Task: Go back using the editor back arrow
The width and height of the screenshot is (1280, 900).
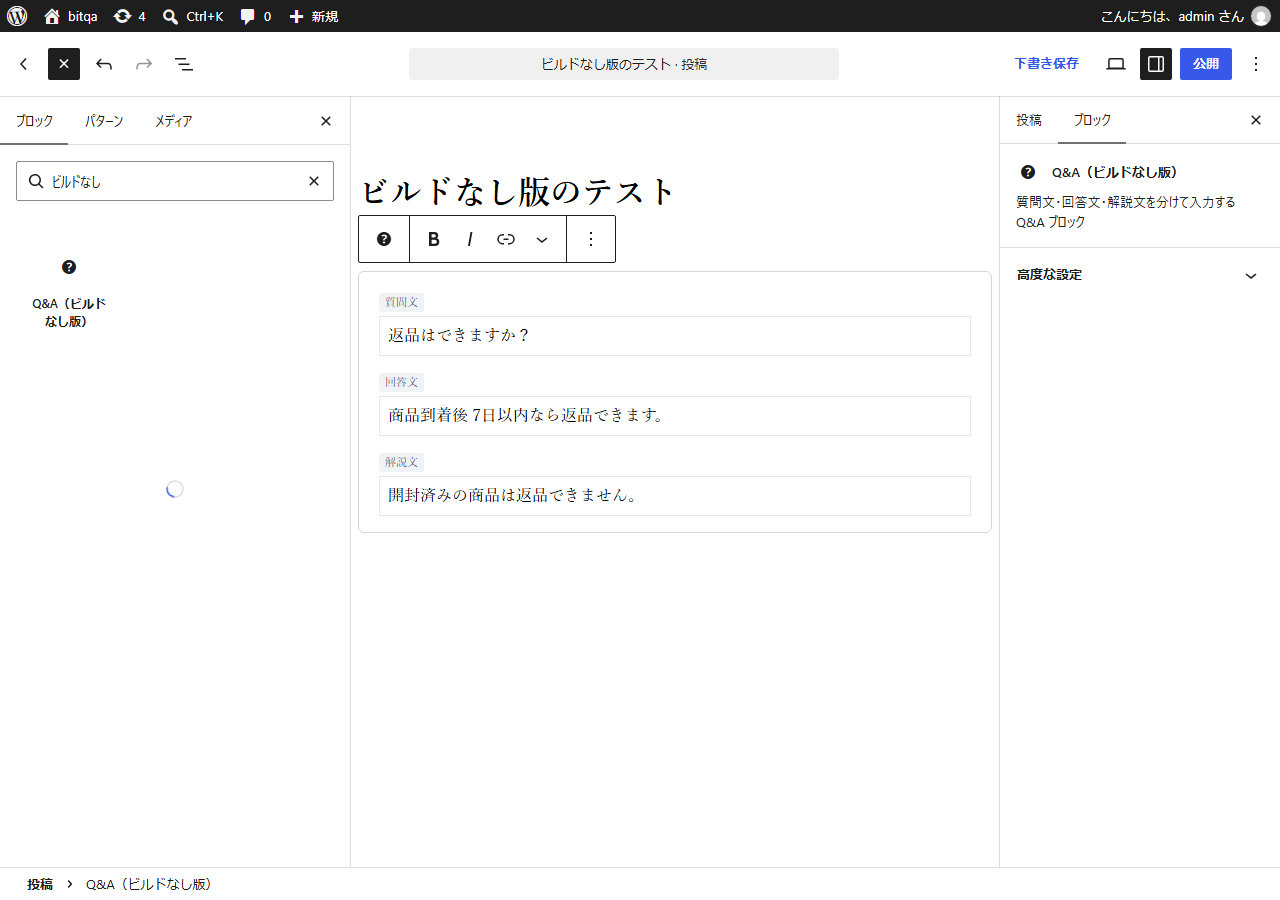Action: [x=24, y=64]
